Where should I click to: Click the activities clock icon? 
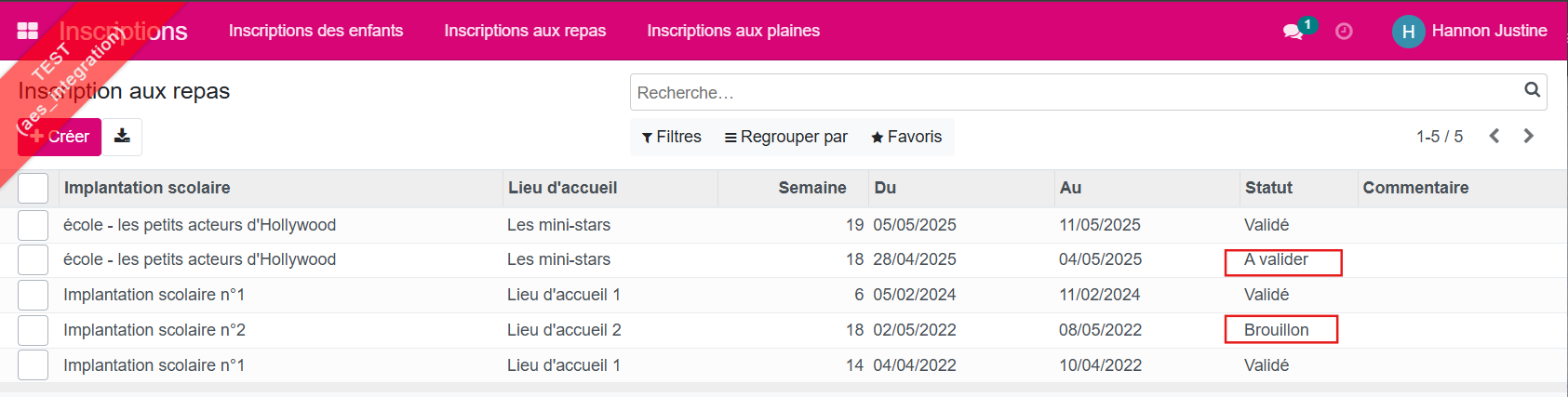1344,32
